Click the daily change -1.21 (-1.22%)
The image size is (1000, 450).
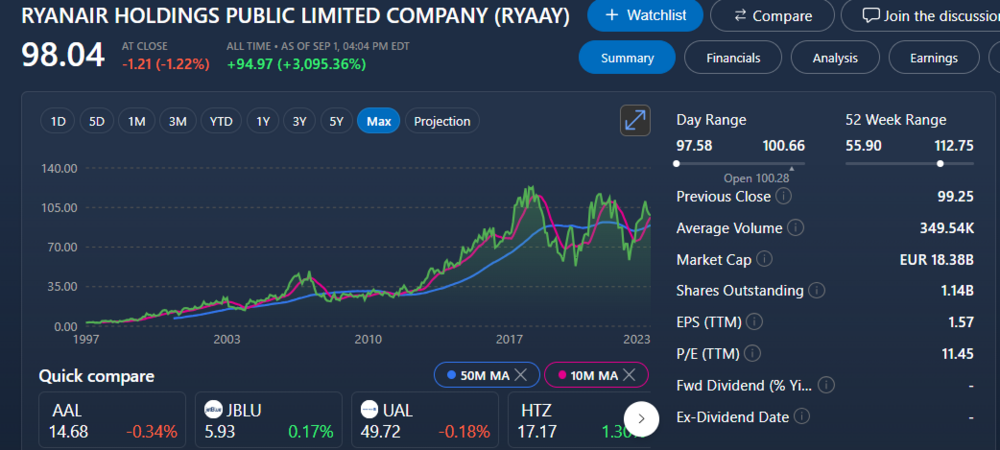click(166, 64)
